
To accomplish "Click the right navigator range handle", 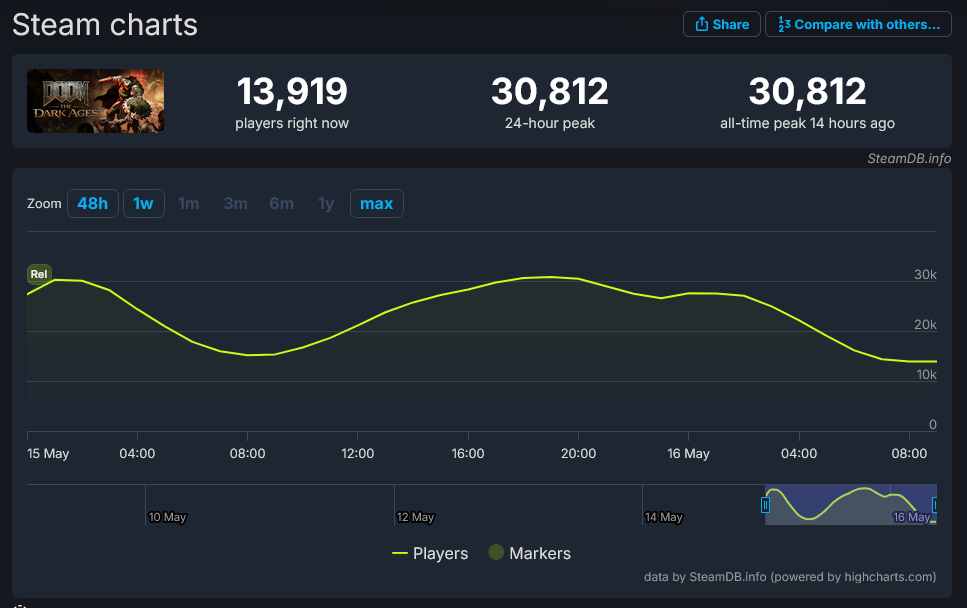I will (935, 505).
